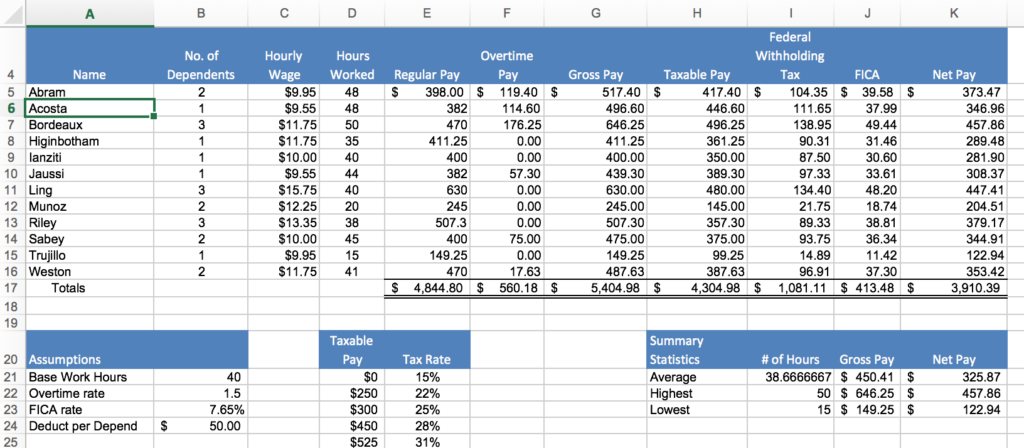The image size is (1024, 448).
Task: Select the Bordeaux name cell
Action: (90, 126)
